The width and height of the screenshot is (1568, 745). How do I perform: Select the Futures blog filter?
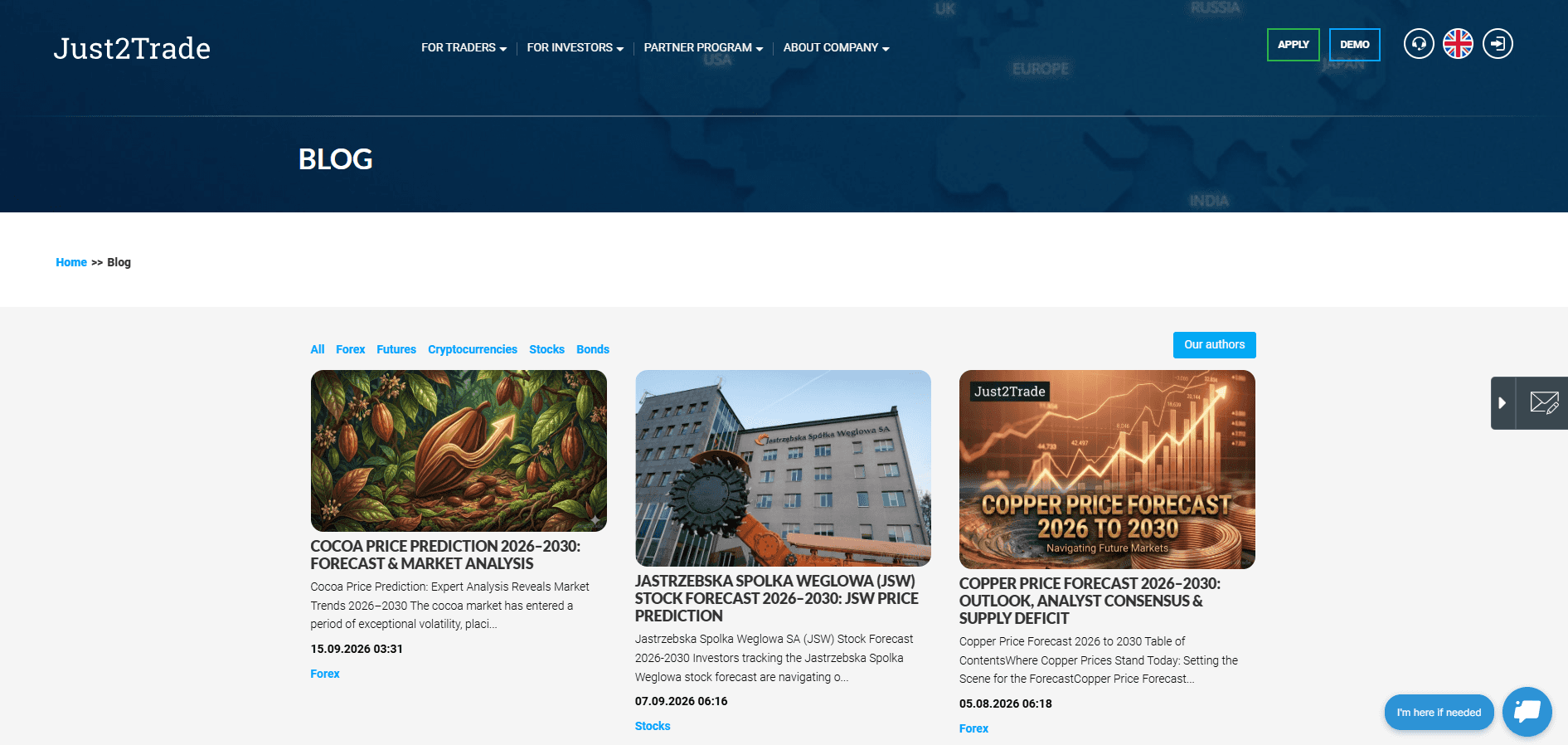(x=396, y=349)
